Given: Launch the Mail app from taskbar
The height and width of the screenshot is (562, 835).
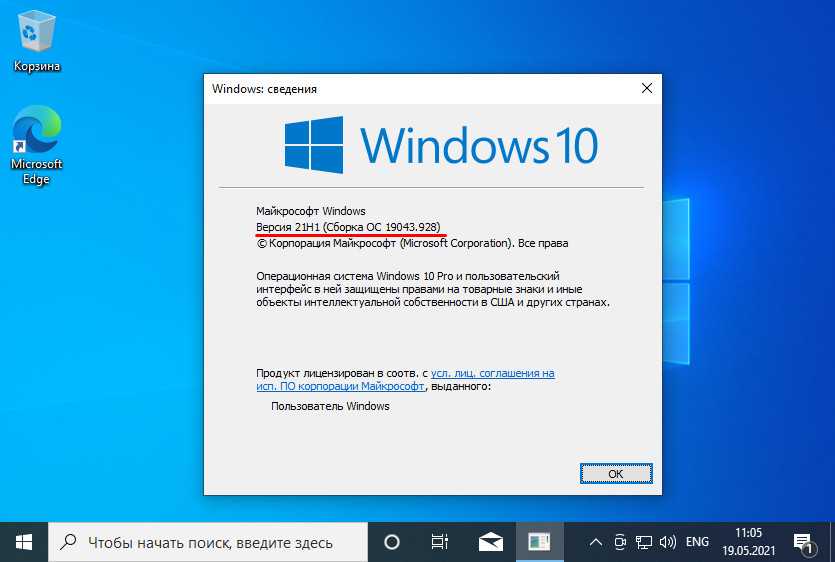Looking at the screenshot, I should [x=490, y=542].
